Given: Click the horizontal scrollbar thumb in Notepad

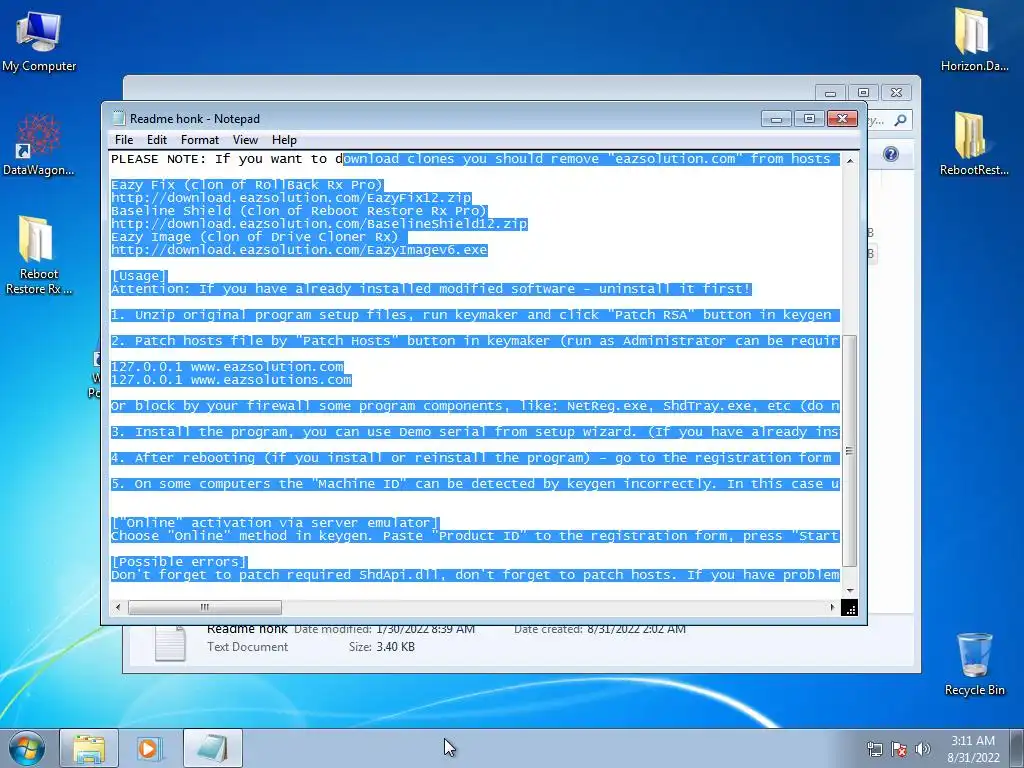Looking at the screenshot, I should click(x=204, y=607).
